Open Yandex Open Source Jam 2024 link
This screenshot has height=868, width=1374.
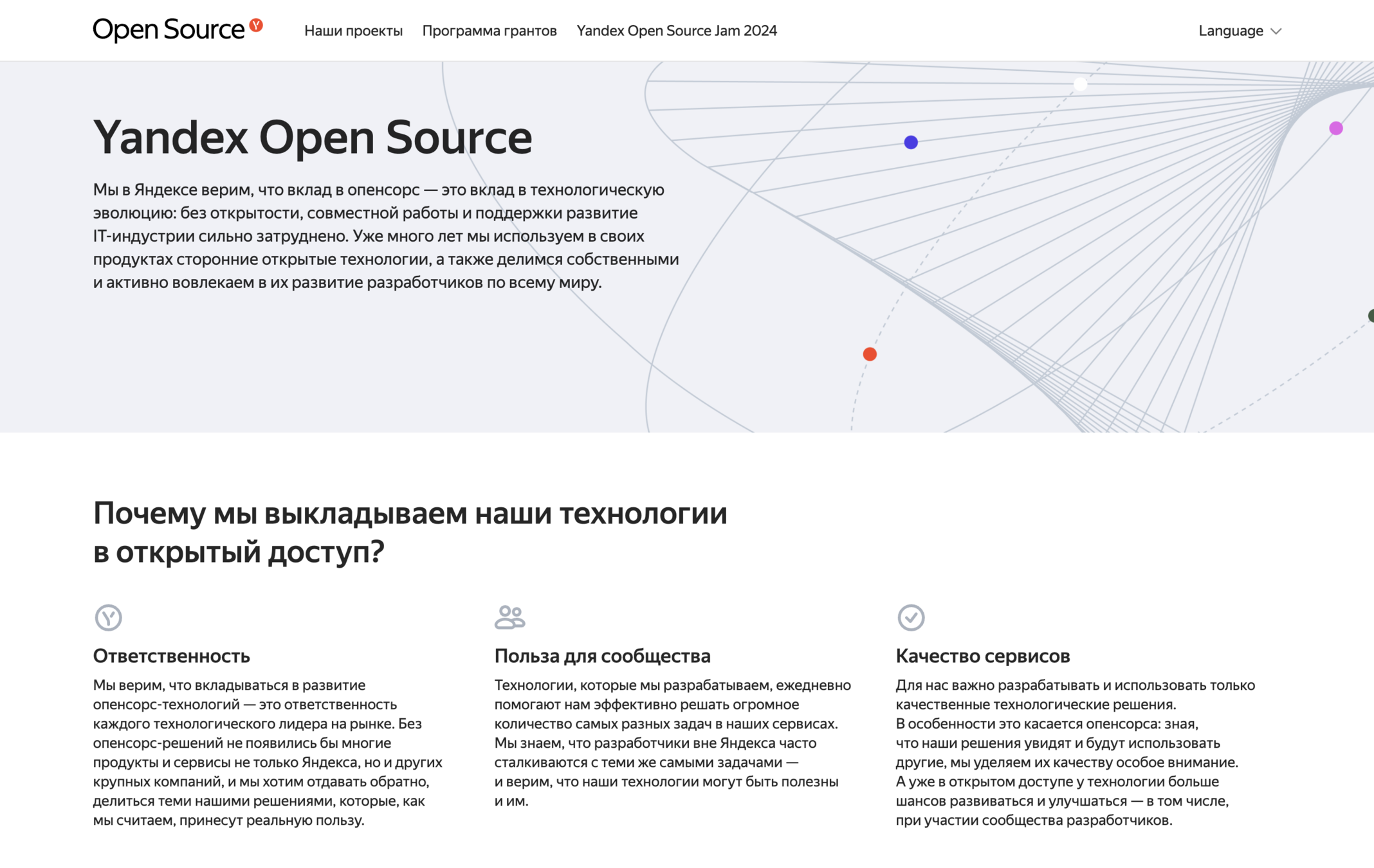click(676, 31)
